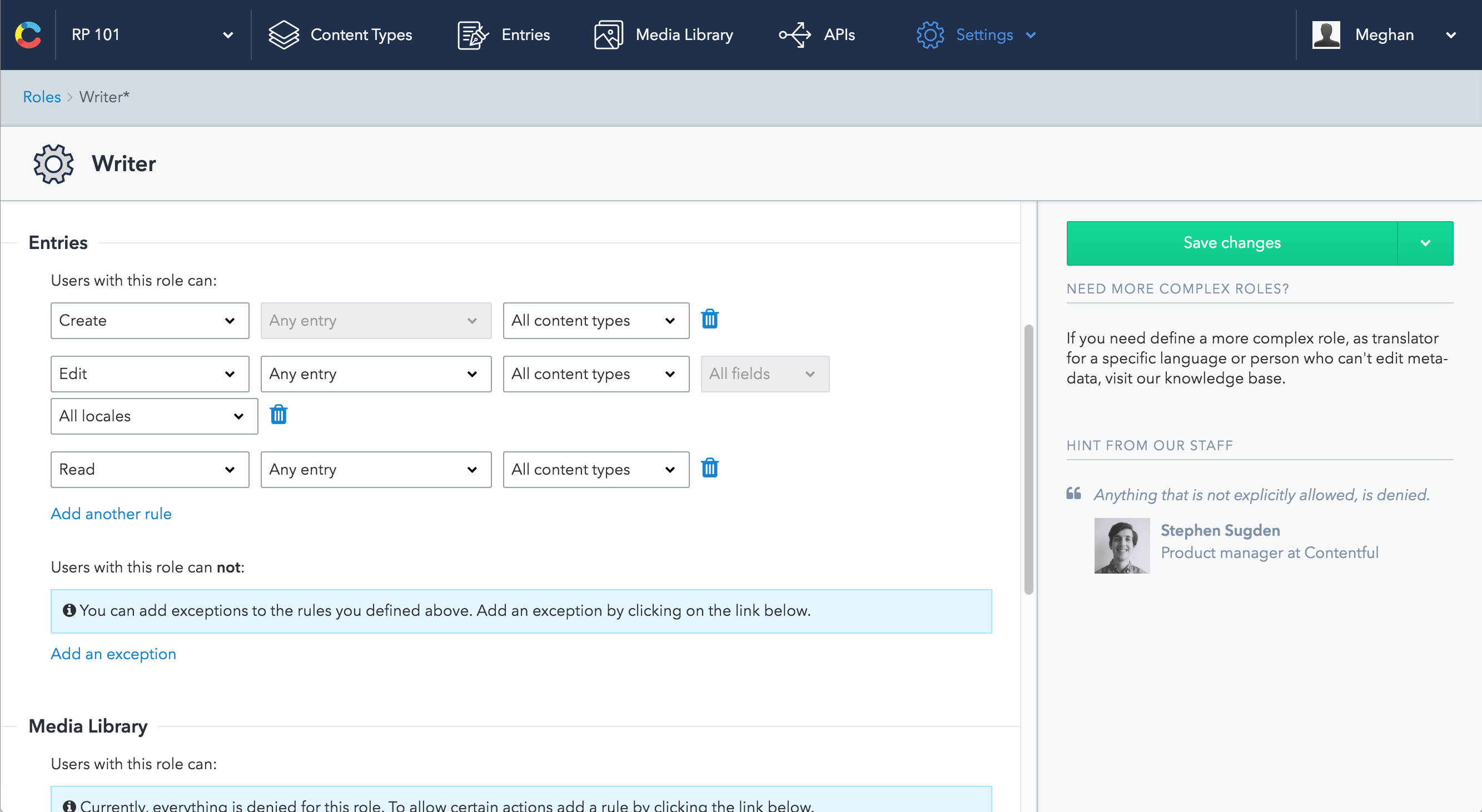Viewport: 1482px width, 812px height.
Task: Delete the Create entry rule
Action: point(709,319)
